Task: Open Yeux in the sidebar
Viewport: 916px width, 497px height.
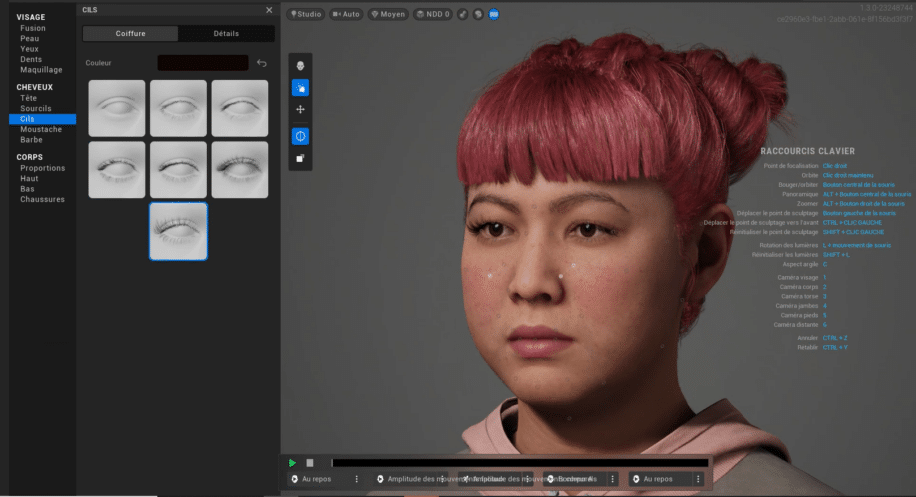Action: tap(29, 49)
